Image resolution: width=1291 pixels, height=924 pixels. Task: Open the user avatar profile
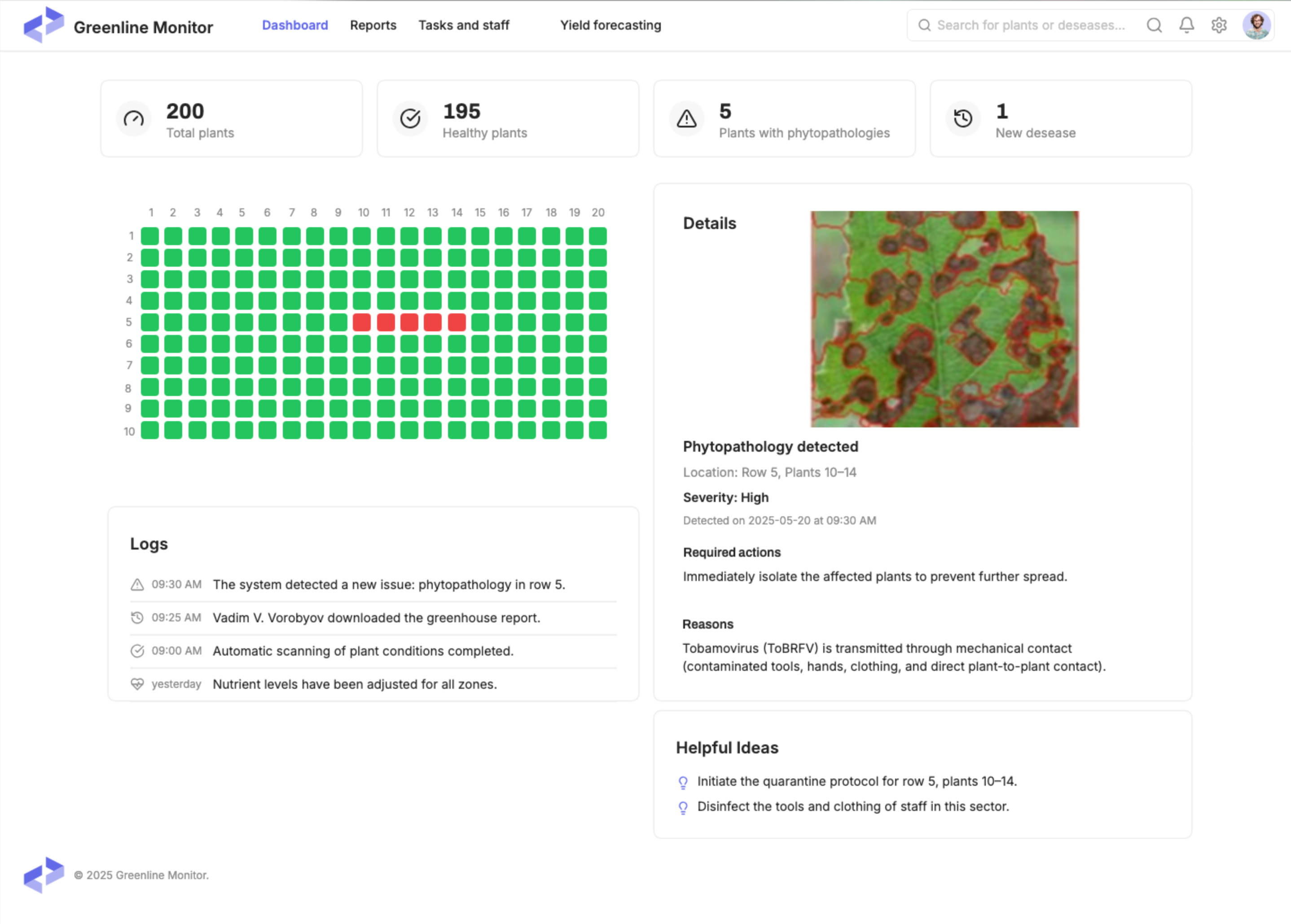(x=1257, y=25)
